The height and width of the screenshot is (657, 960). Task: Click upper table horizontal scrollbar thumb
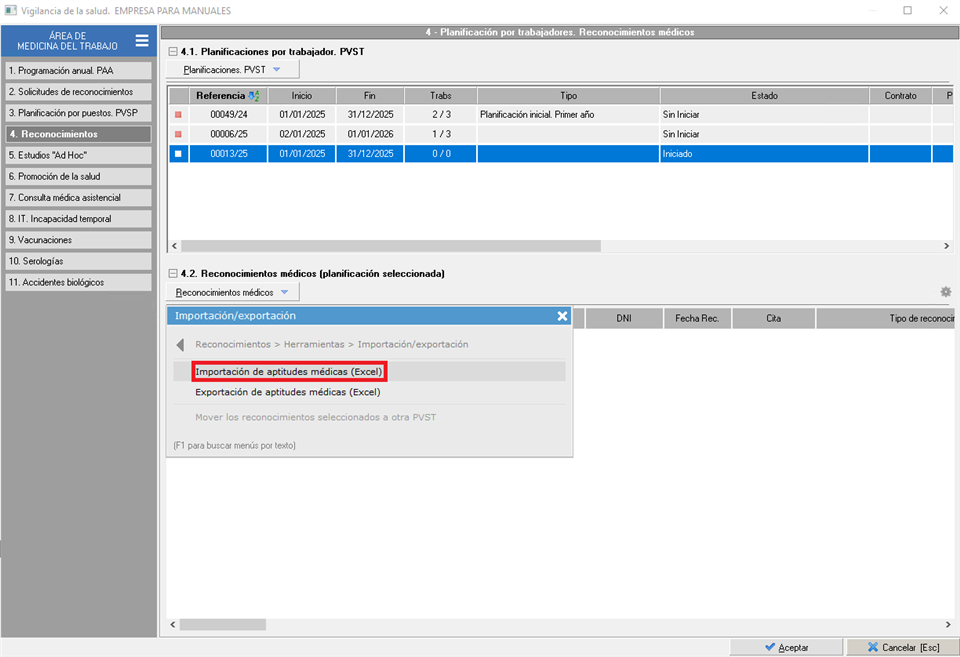[x=391, y=246]
